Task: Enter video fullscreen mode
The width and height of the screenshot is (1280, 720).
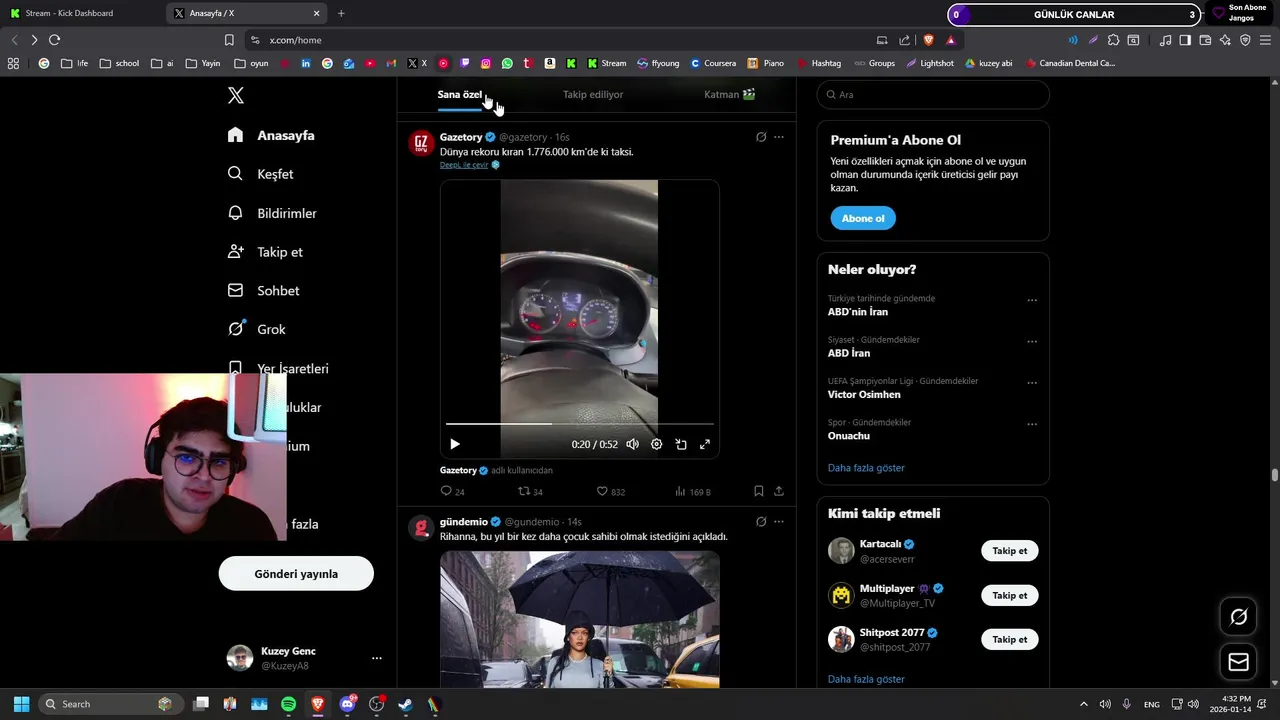Action: pos(704,444)
